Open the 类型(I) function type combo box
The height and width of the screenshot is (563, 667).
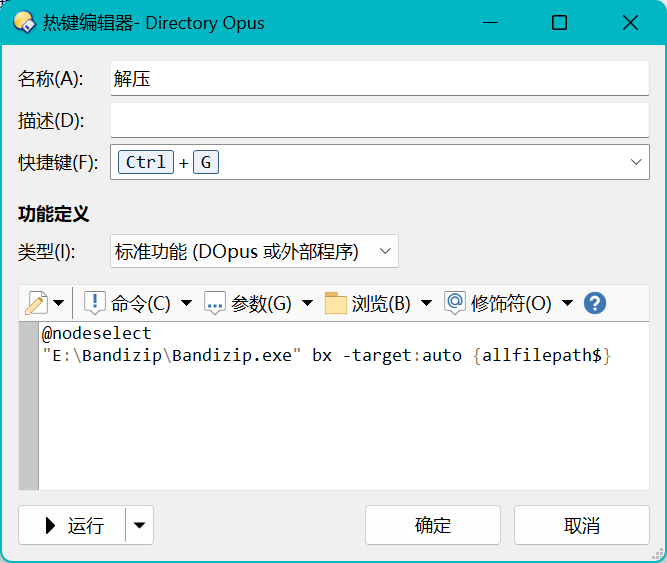[254, 251]
